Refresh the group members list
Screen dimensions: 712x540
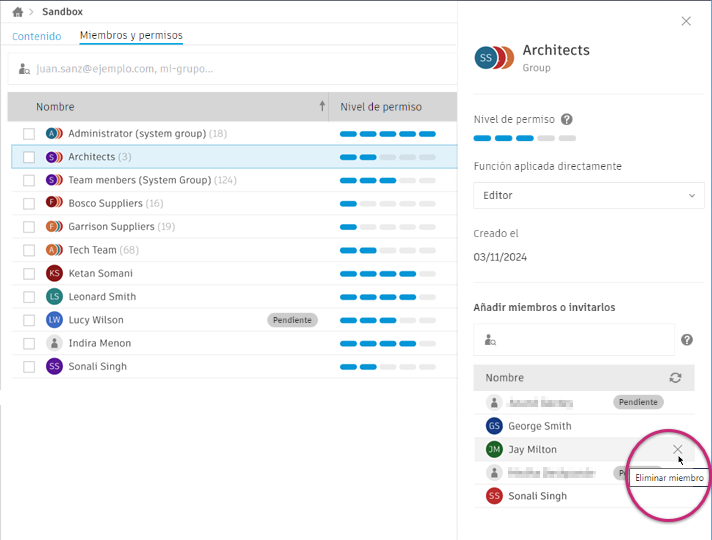click(675, 378)
